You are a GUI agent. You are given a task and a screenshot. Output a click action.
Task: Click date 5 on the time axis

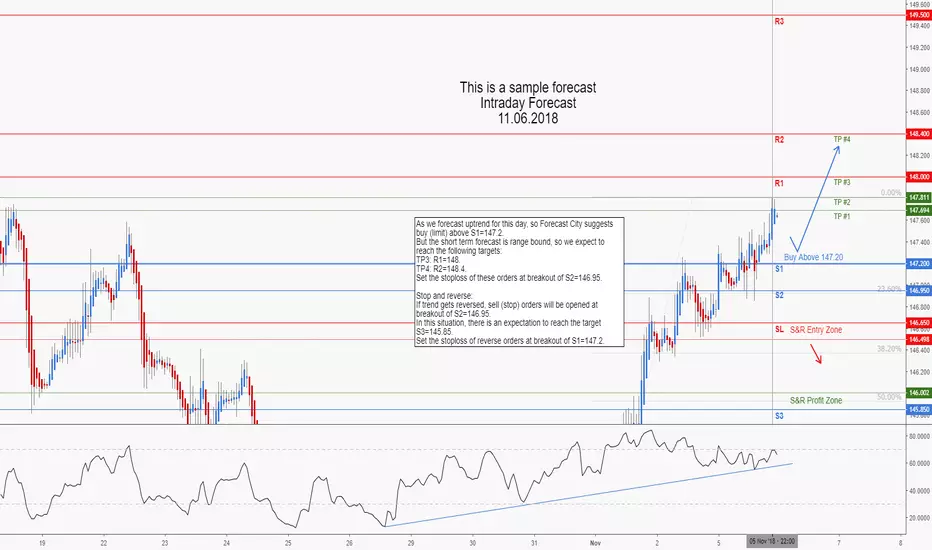(x=719, y=543)
